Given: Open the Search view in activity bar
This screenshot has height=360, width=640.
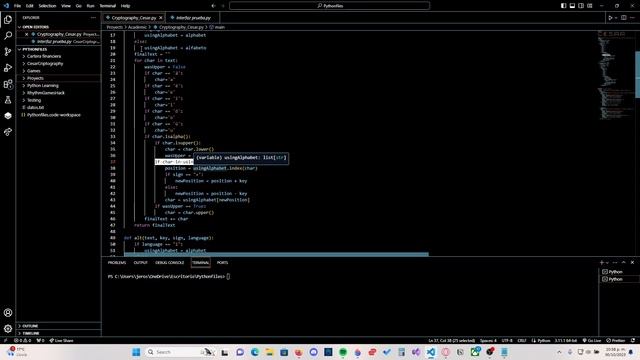Looking at the screenshot, I should pyautogui.click(x=8, y=36).
